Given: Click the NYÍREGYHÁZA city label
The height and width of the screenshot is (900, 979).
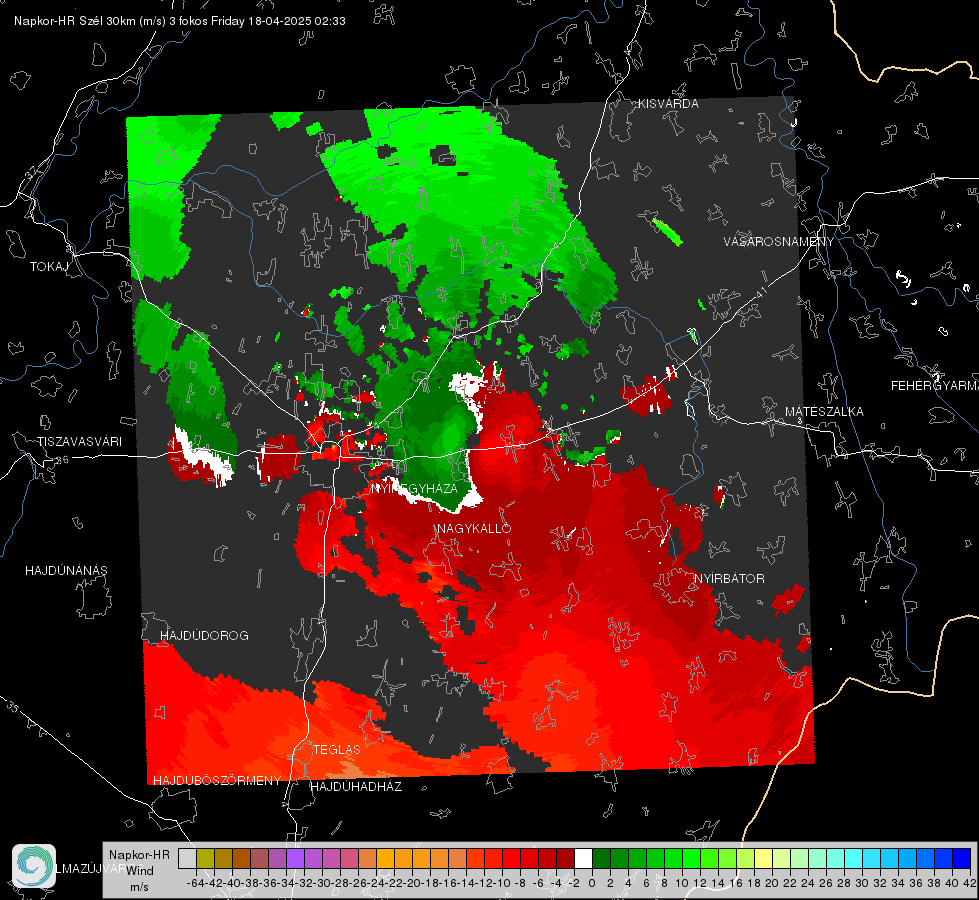Looking at the screenshot, I should [414, 488].
